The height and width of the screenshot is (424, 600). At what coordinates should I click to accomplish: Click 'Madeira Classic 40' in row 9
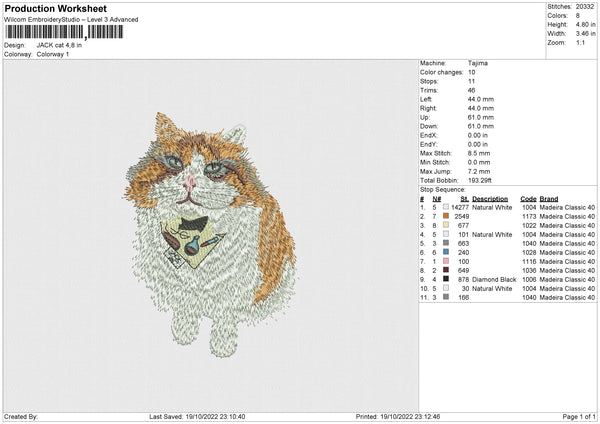click(567, 279)
